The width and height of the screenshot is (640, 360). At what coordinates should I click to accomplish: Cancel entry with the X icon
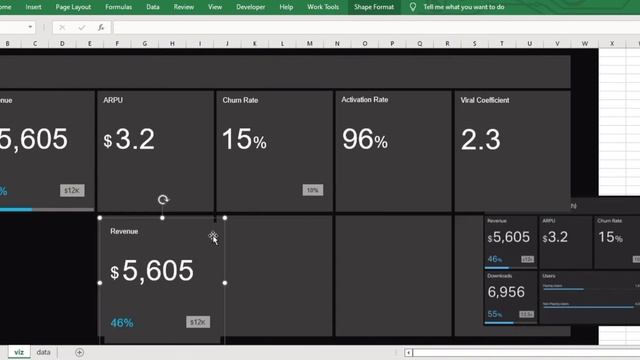coord(62,27)
